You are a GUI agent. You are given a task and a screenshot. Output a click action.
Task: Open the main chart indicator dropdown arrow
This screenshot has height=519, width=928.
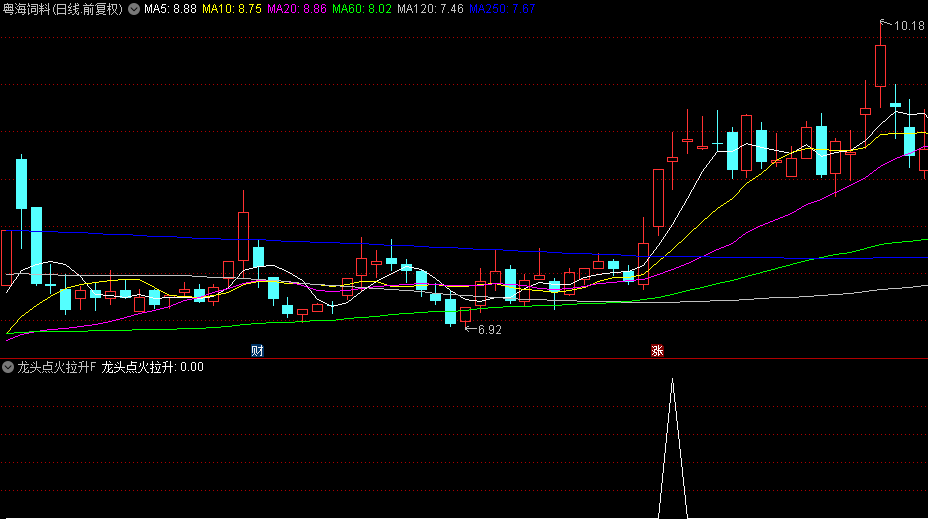pyautogui.click(x=134, y=9)
